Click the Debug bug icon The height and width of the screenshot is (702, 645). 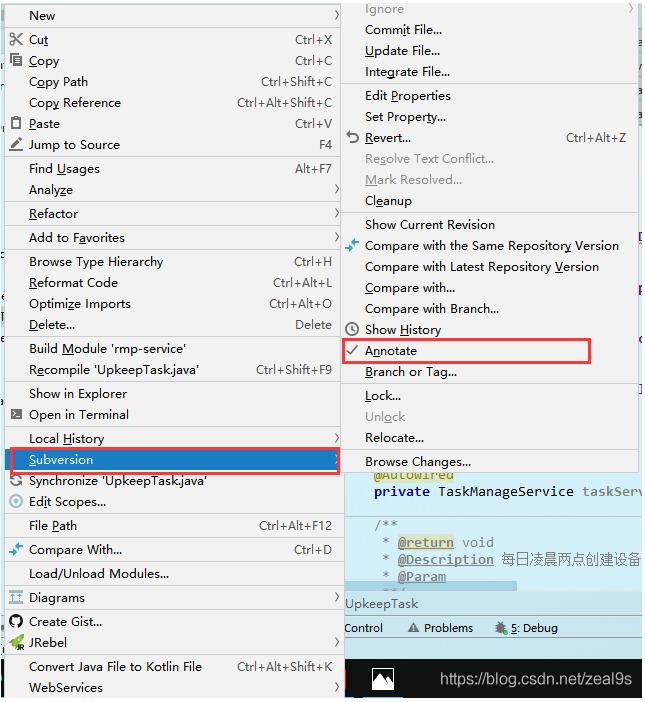501,628
